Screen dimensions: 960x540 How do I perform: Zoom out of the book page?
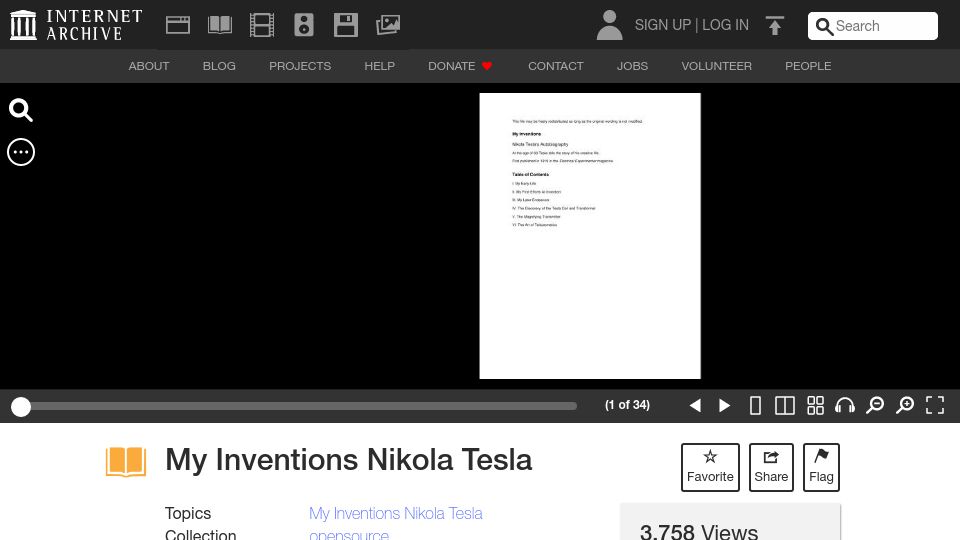875,405
